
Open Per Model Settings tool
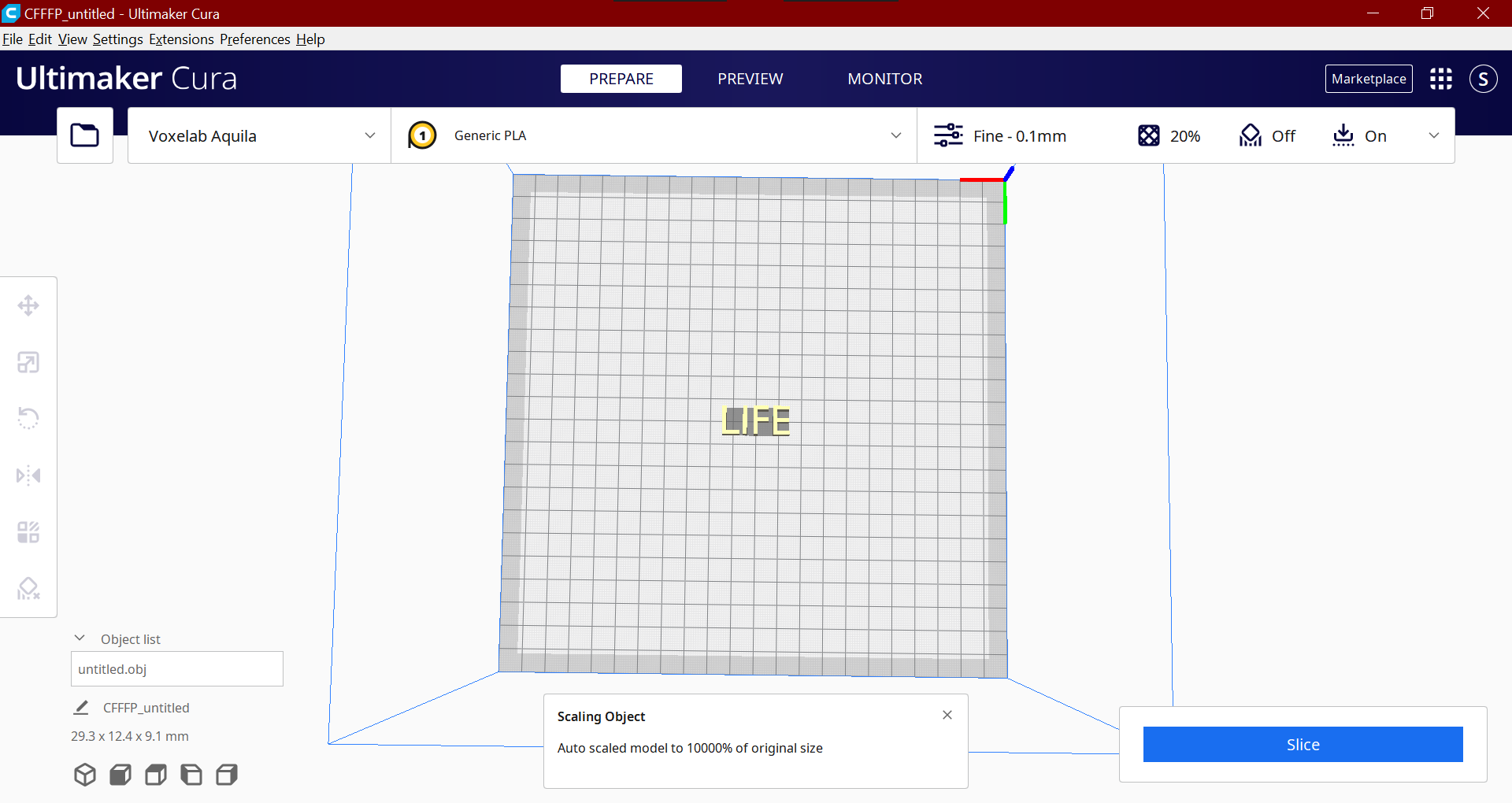click(28, 531)
